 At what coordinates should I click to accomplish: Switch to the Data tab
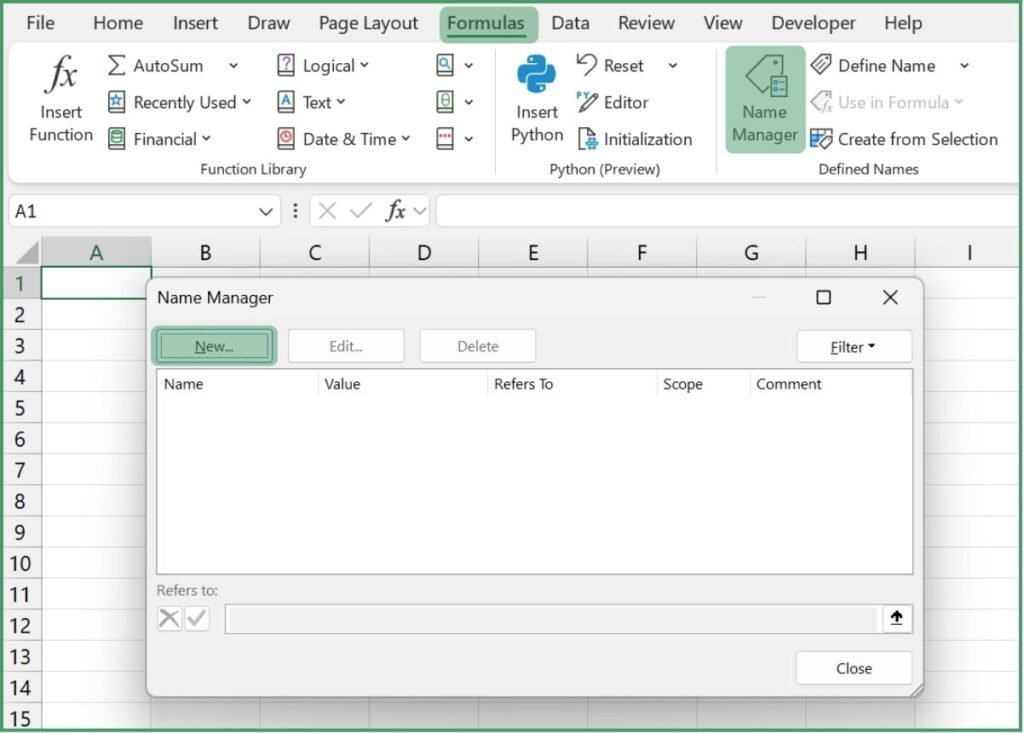[x=570, y=23]
